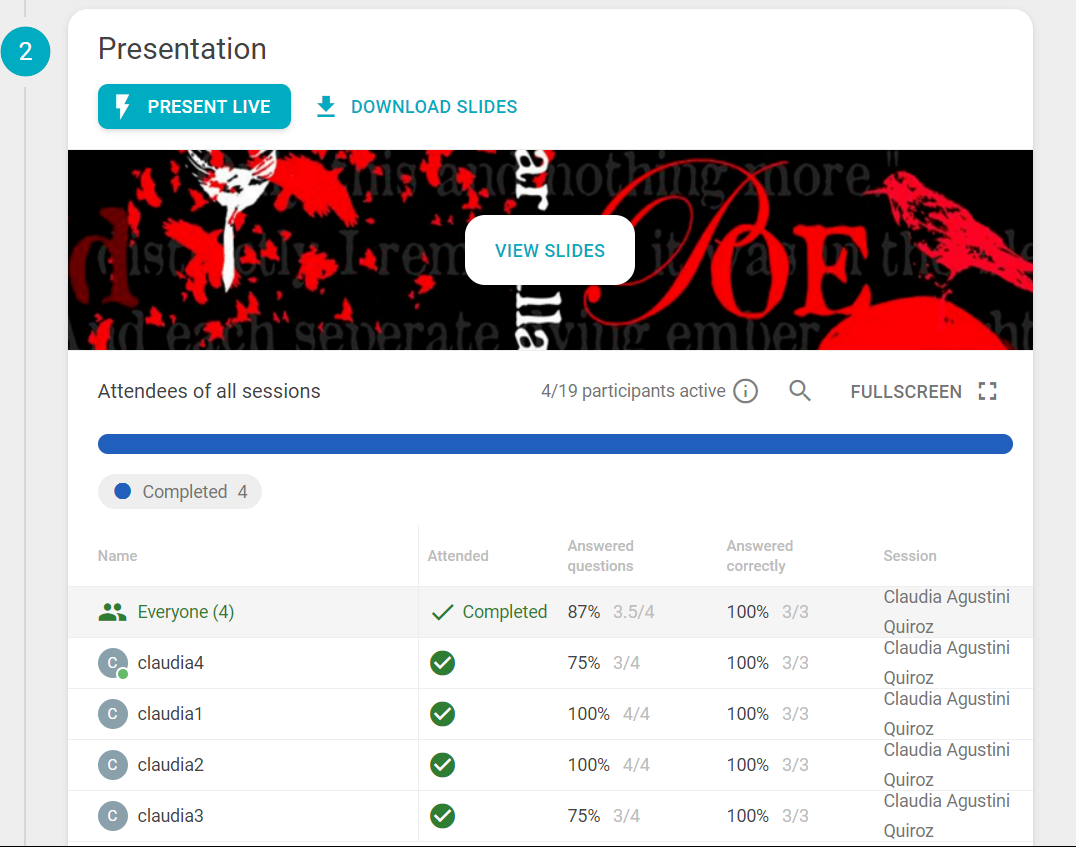The width and height of the screenshot is (1076, 847).
Task: Click the session name in claudia2's row
Action: coord(946,765)
